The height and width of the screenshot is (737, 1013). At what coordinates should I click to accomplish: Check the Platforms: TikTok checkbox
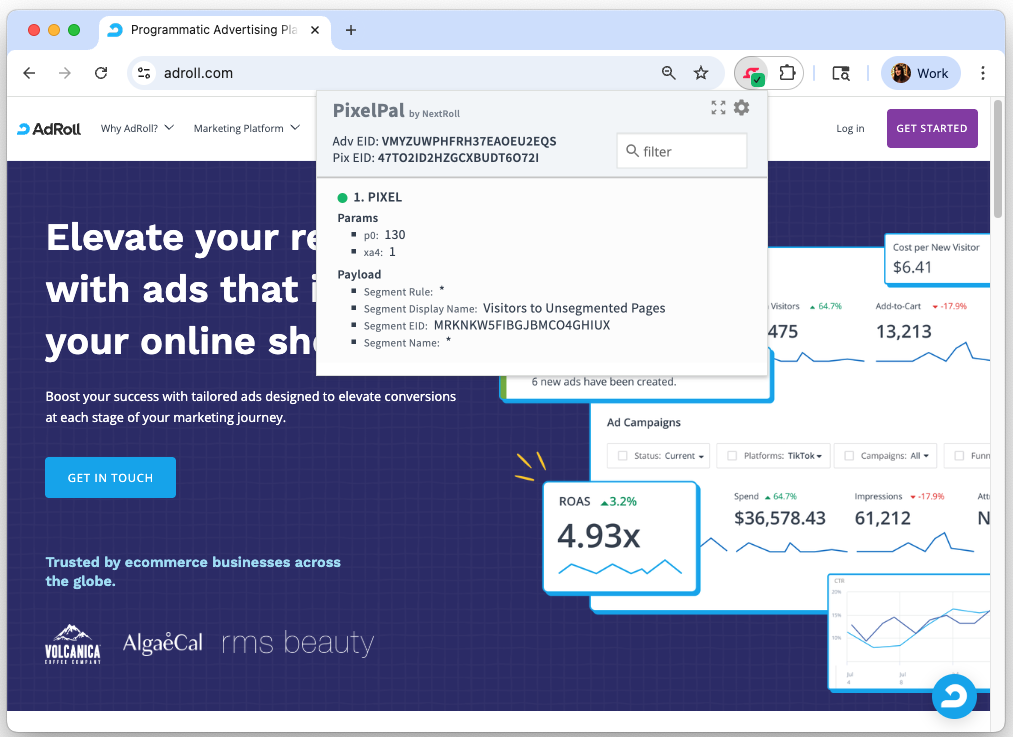coord(733,456)
